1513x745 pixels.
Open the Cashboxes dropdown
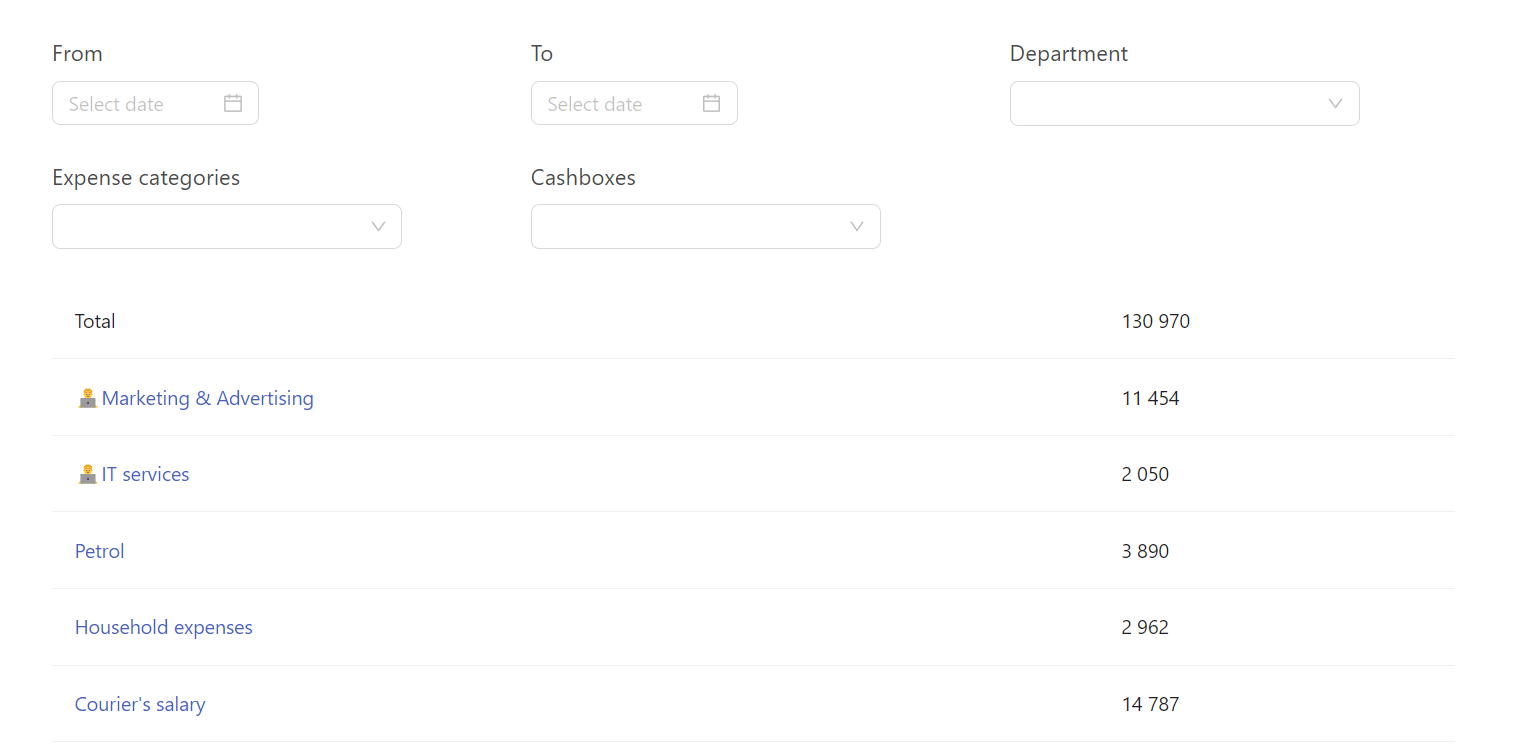(705, 226)
